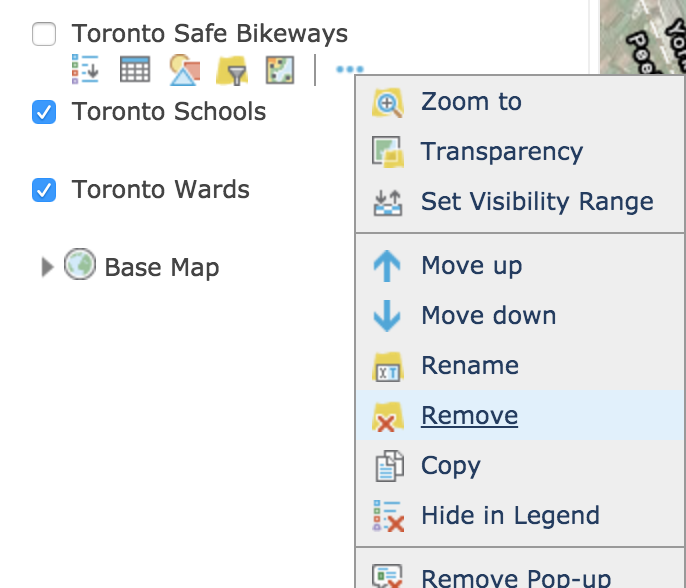Uncheck the Toronto Wards layer
Image resolution: width=686 pixels, height=588 pixels.
coord(44,190)
